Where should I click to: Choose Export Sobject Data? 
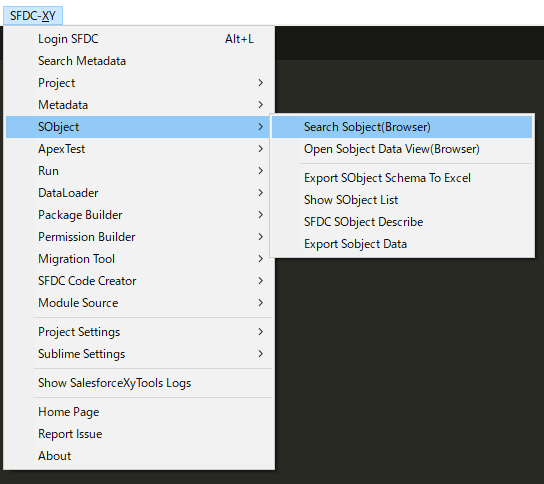402,244
